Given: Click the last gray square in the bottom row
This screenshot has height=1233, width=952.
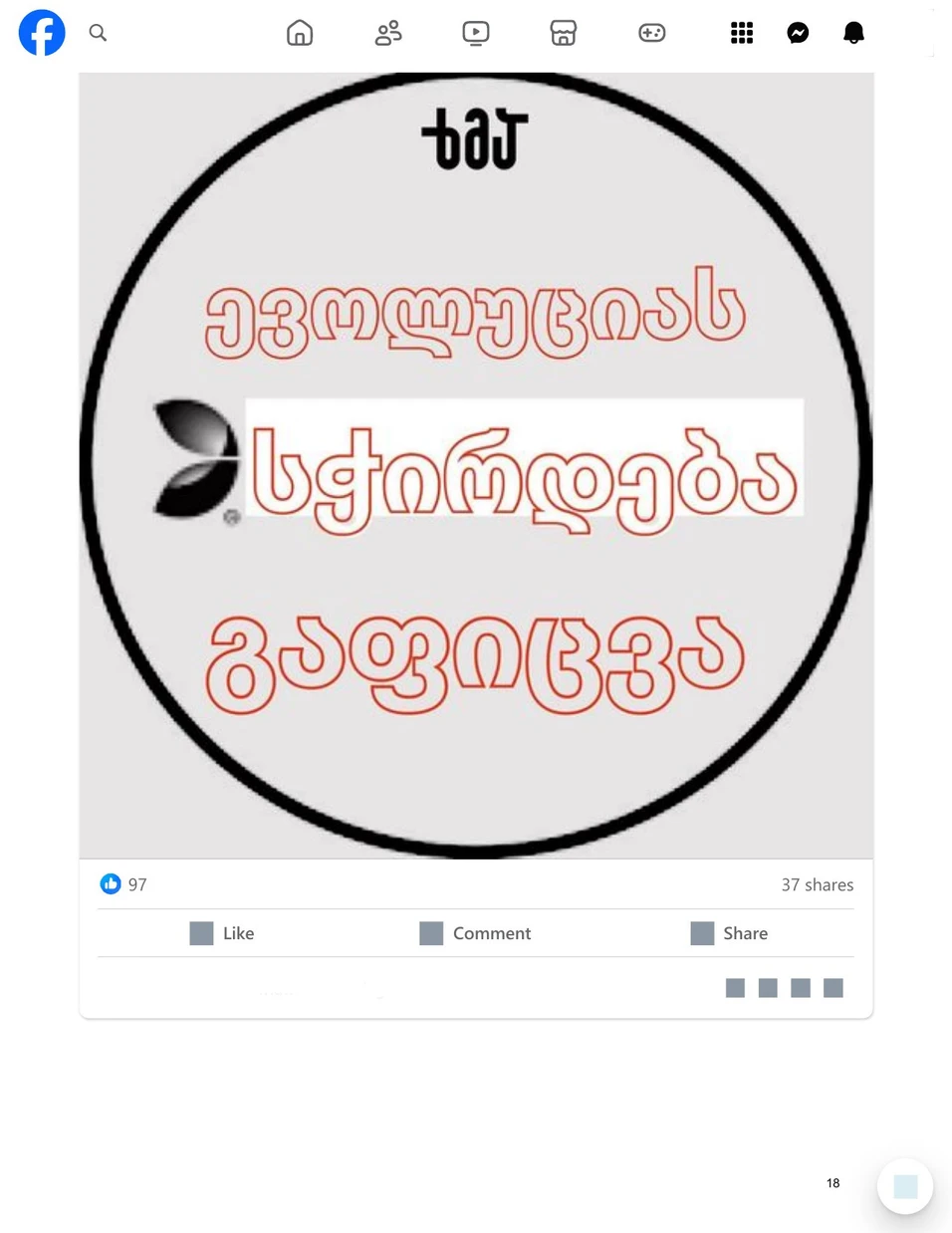Looking at the screenshot, I should (x=833, y=988).
